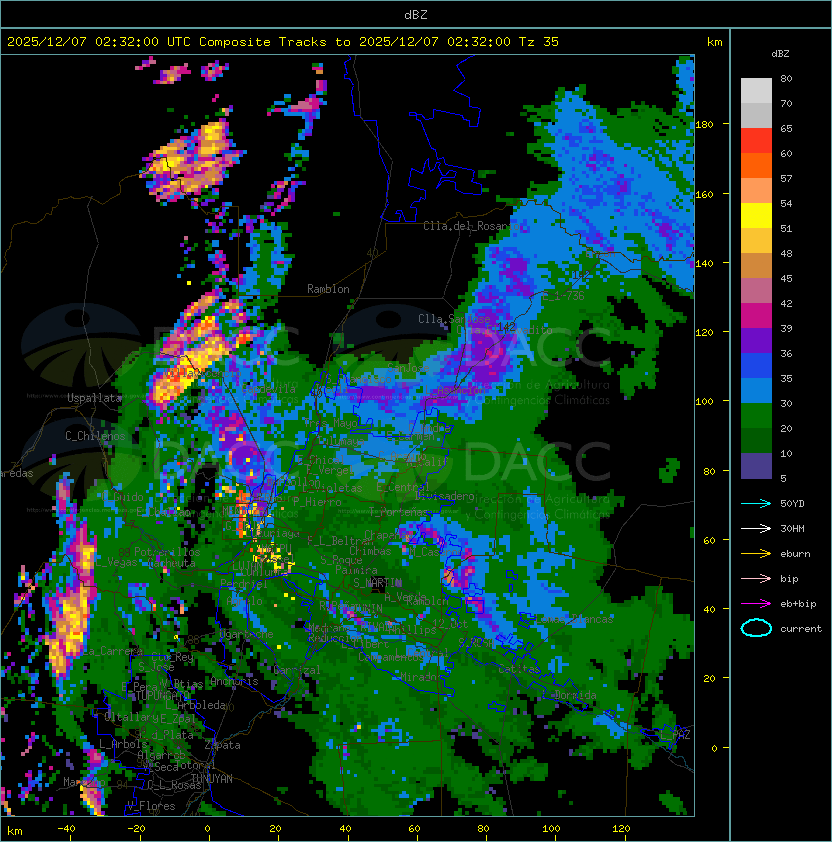The height and width of the screenshot is (842, 832).
Task: Click the '65' label on the dBZ legend
Action: [786, 128]
